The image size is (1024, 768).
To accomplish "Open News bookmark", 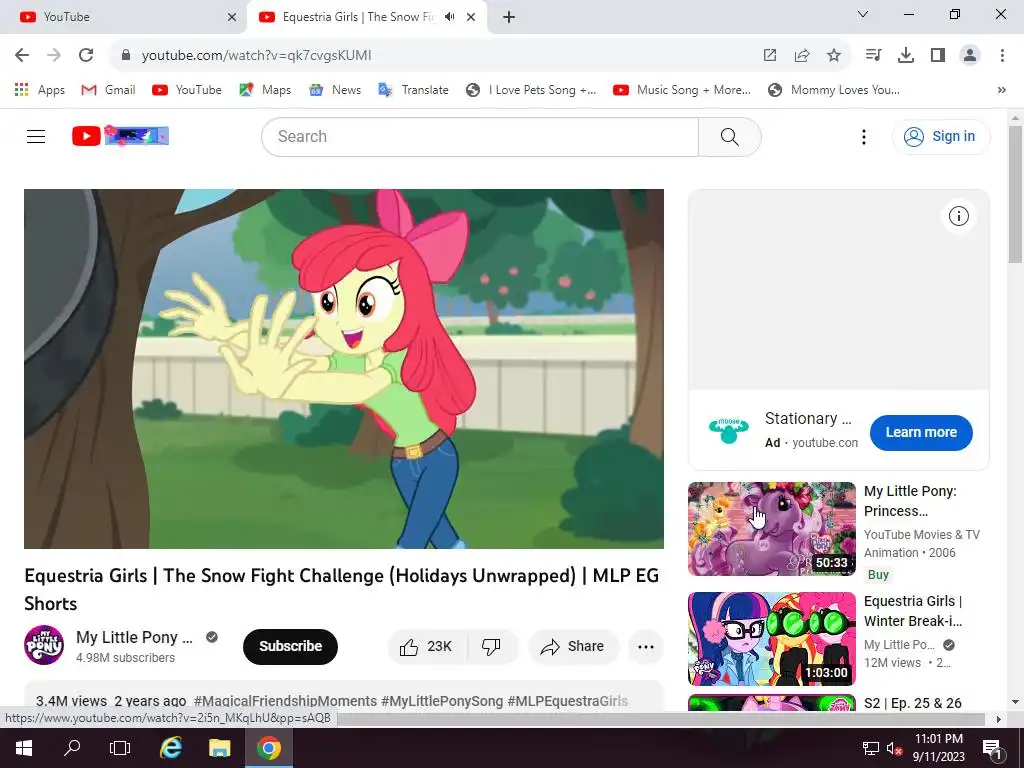I will coord(335,90).
